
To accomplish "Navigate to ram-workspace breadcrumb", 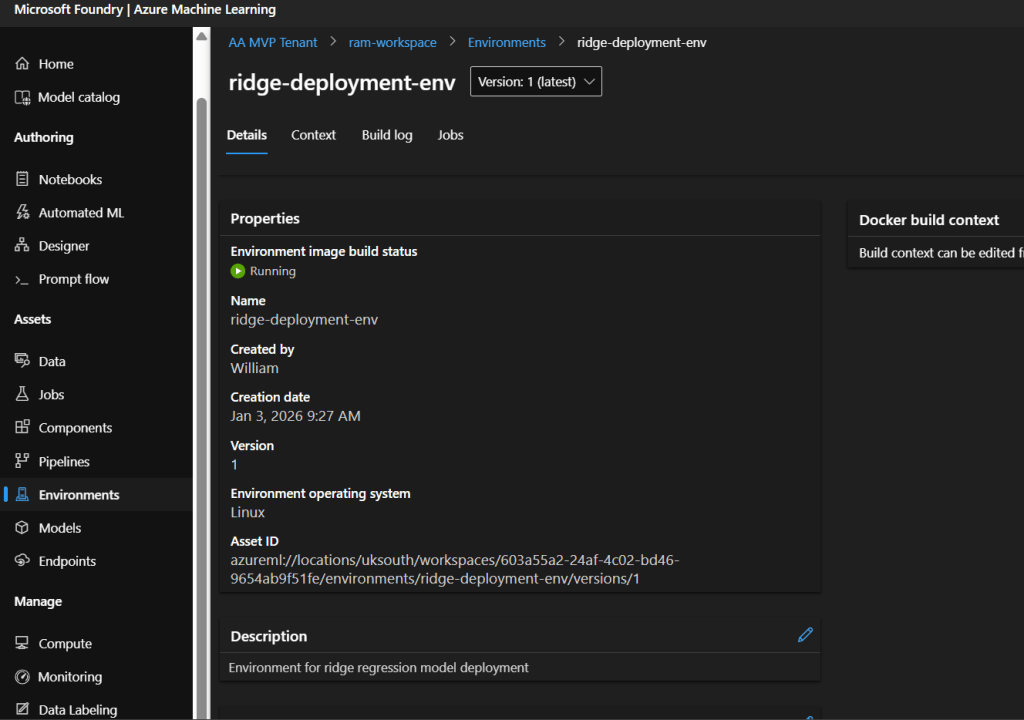I will 392,43.
